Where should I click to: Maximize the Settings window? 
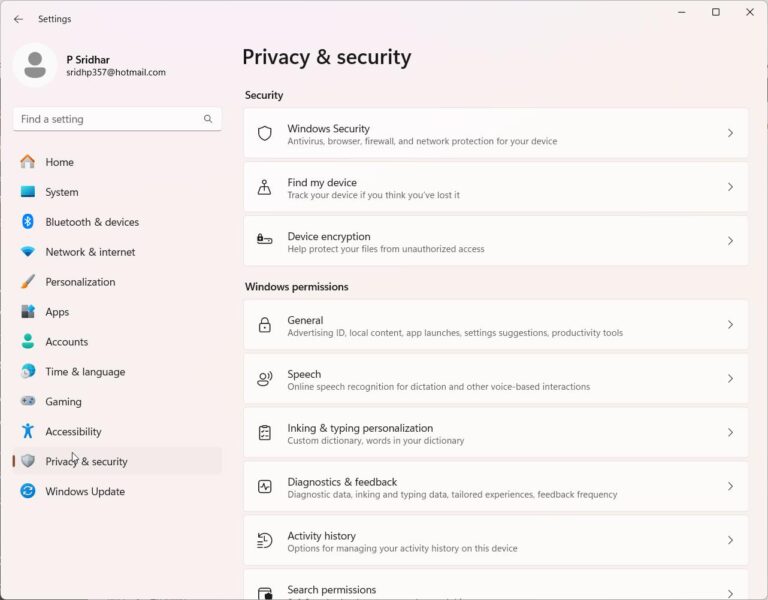[x=716, y=12]
